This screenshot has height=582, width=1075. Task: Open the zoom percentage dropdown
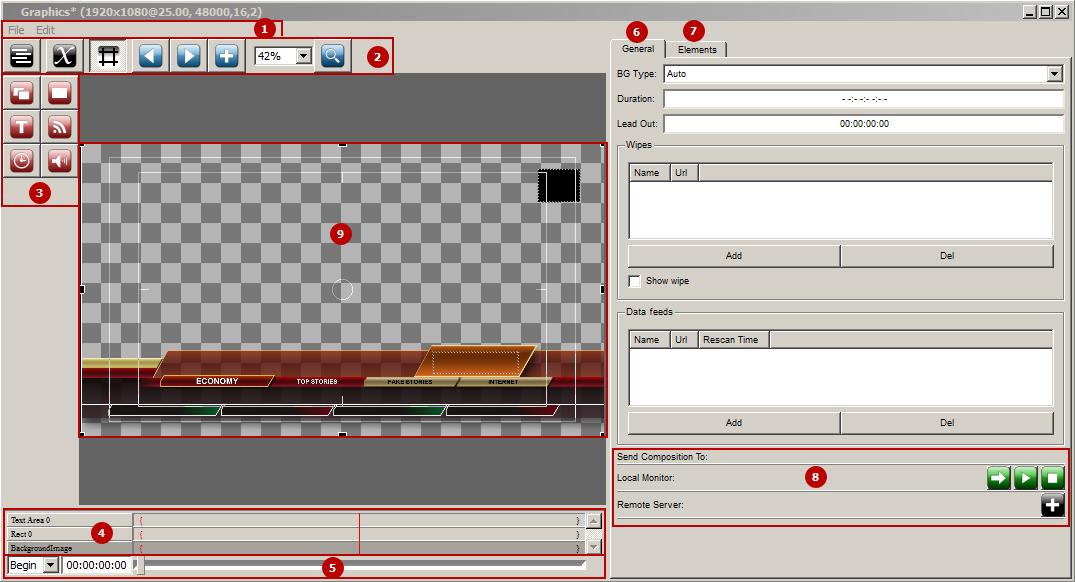pyautogui.click(x=304, y=56)
